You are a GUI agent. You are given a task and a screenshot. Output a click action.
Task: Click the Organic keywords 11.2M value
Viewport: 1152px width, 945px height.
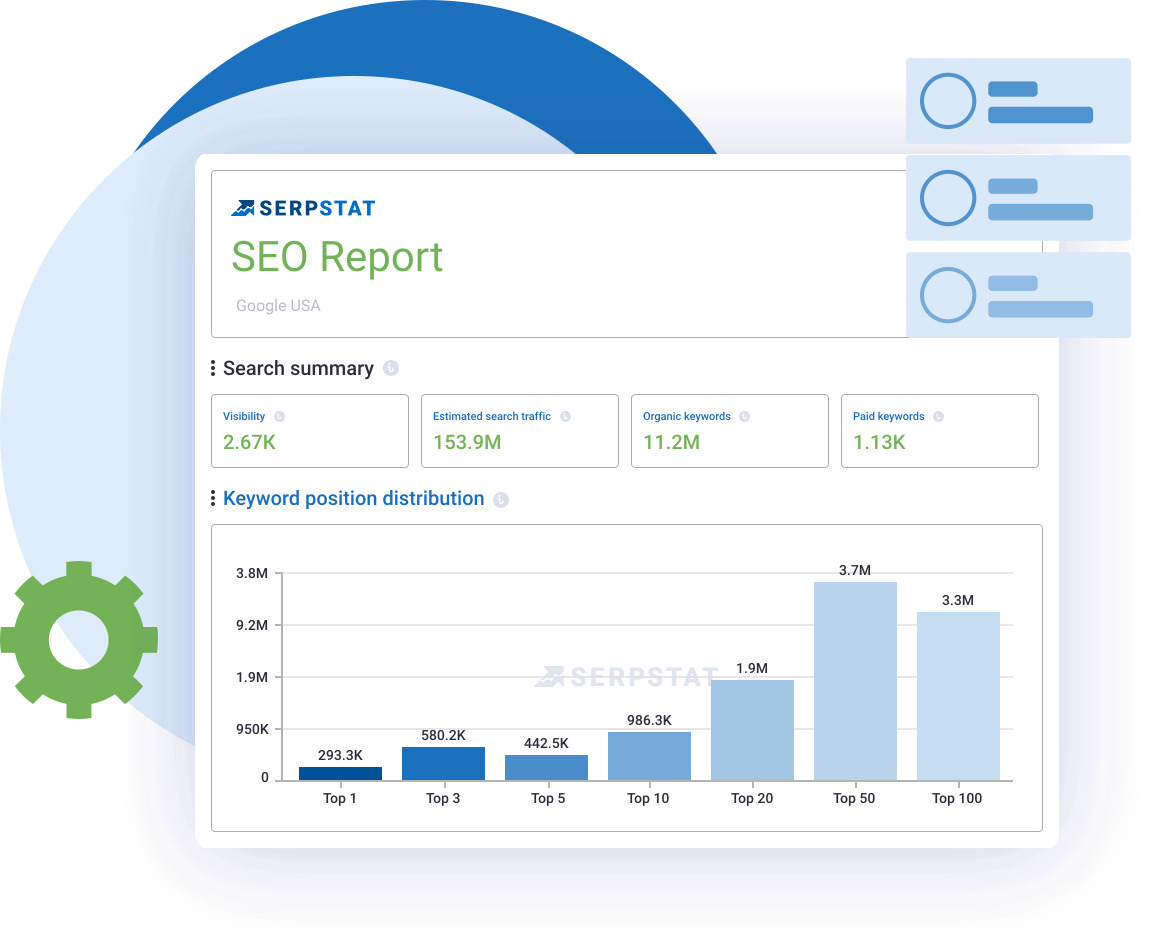(x=671, y=442)
